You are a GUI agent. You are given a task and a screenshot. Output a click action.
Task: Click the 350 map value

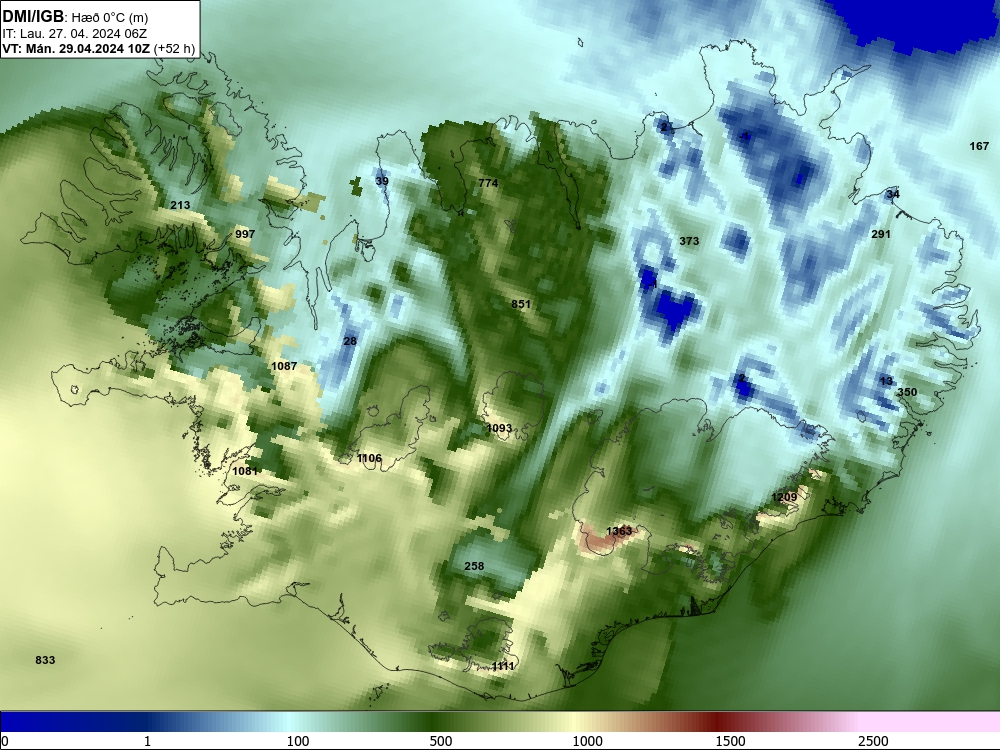click(907, 392)
